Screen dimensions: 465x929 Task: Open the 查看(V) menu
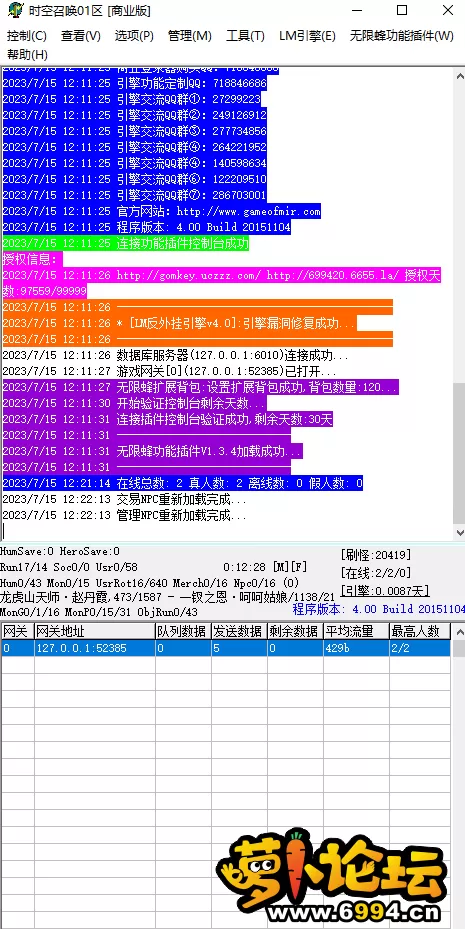coord(81,36)
